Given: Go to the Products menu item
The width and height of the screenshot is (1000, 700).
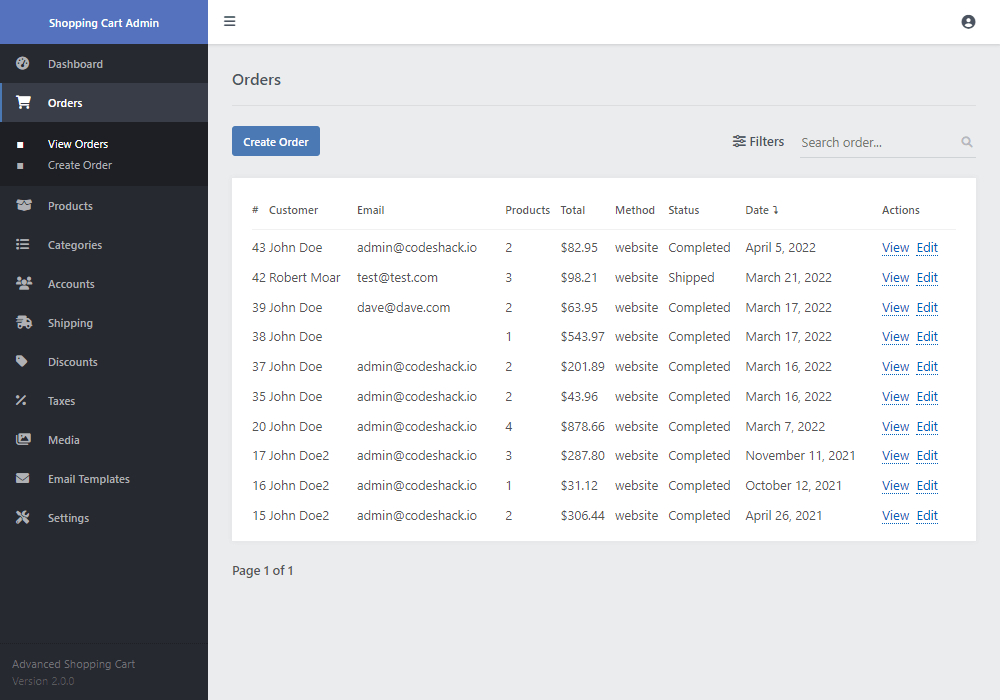Looking at the screenshot, I should [104, 206].
